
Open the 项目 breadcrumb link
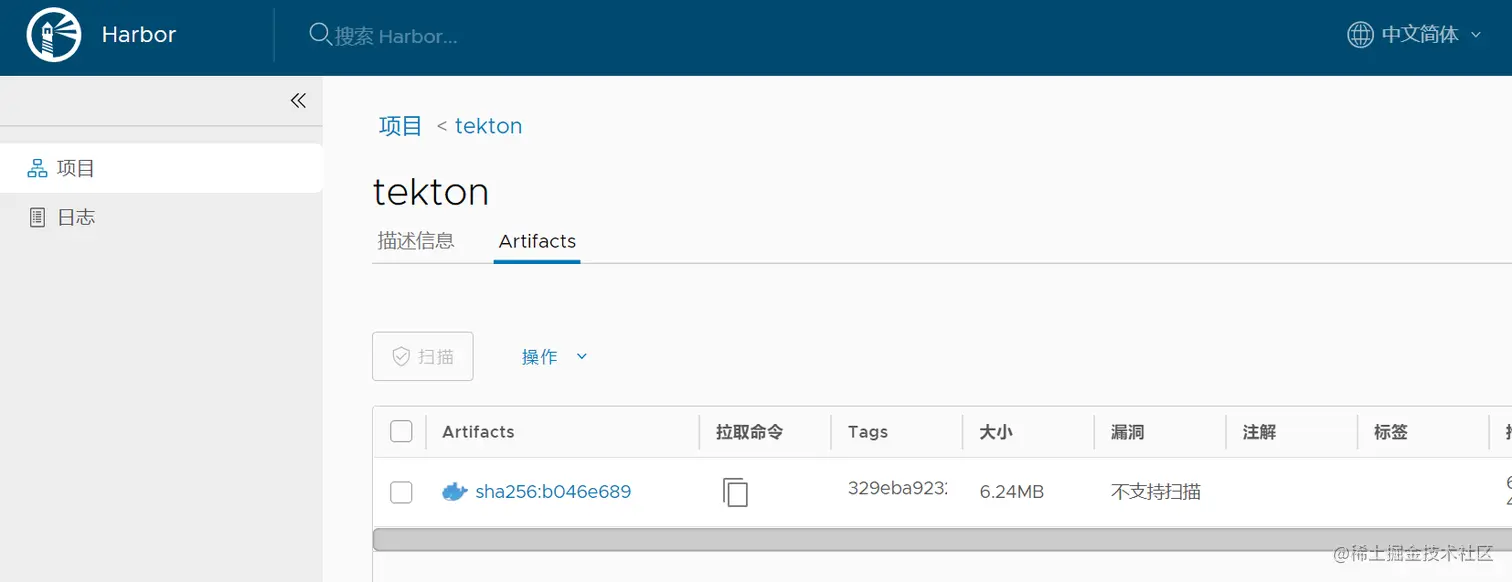(x=400, y=126)
